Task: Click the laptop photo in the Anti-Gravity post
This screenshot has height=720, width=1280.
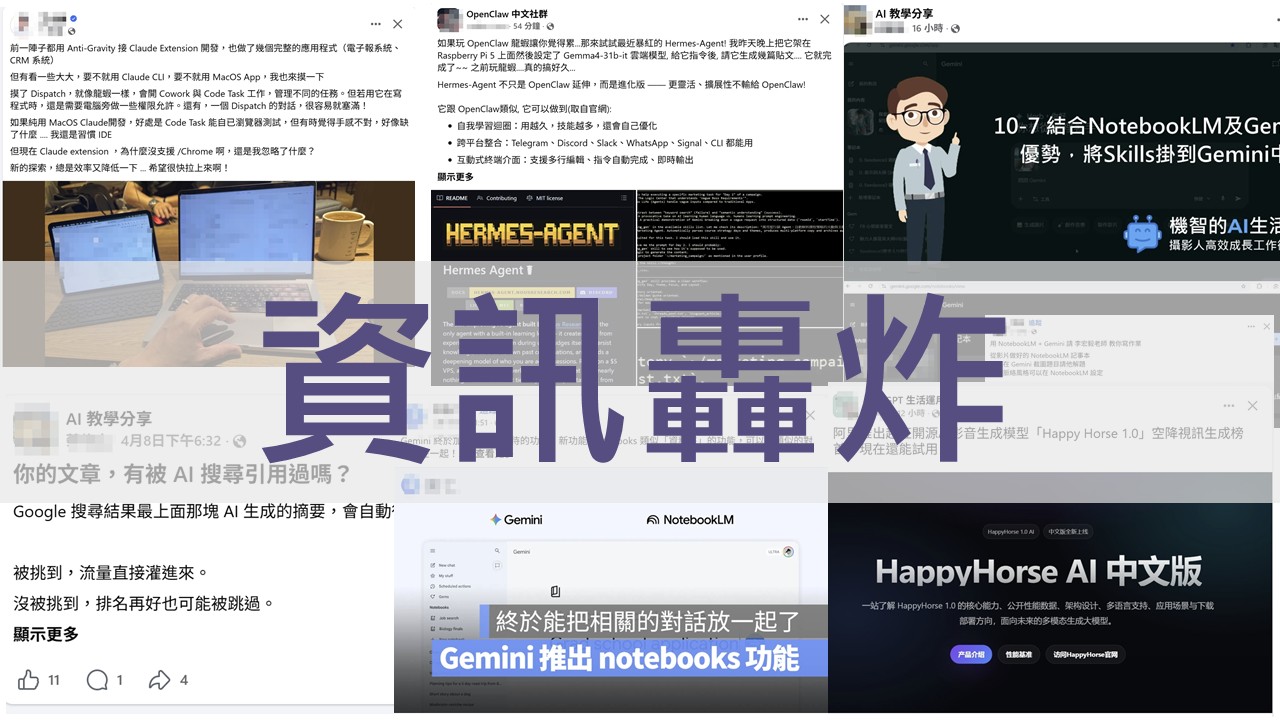Action: (x=208, y=273)
